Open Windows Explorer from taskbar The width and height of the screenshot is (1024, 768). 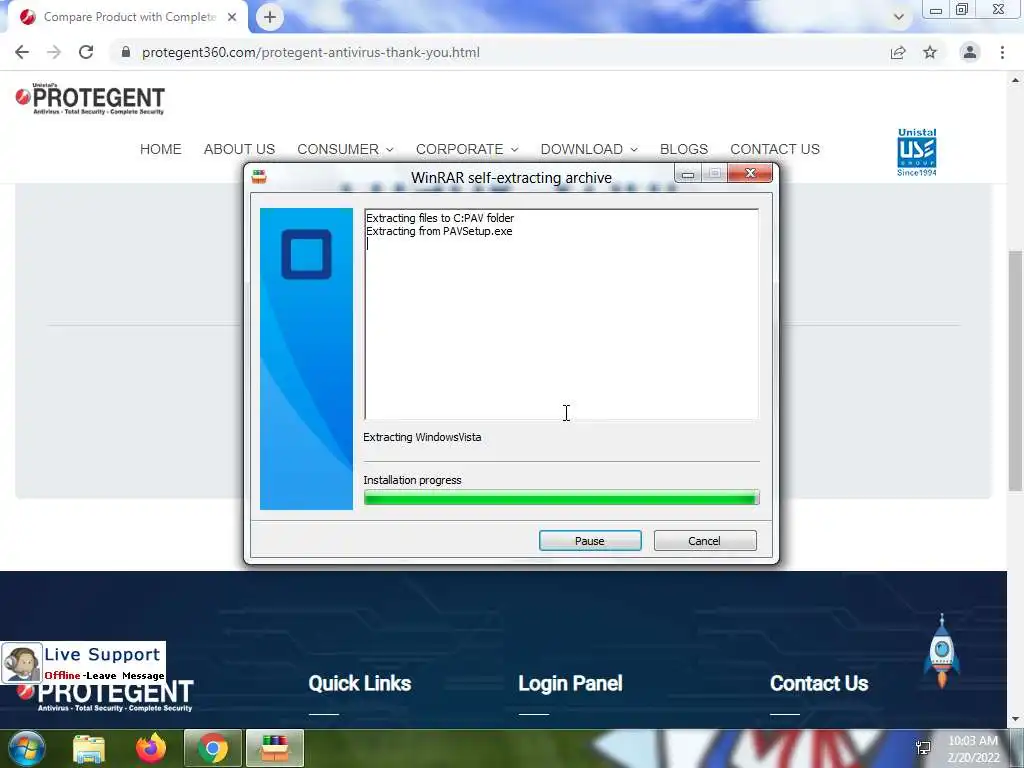click(x=89, y=748)
